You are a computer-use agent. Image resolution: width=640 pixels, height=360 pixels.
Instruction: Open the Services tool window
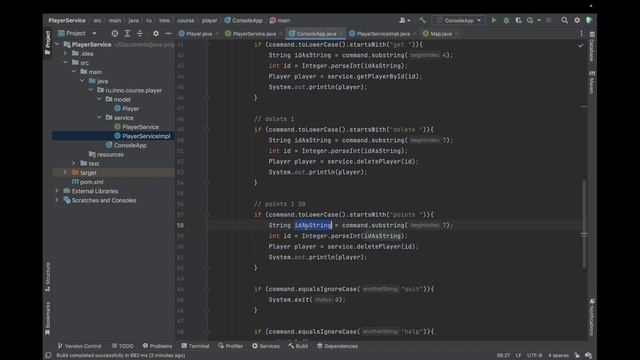tap(266, 346)
